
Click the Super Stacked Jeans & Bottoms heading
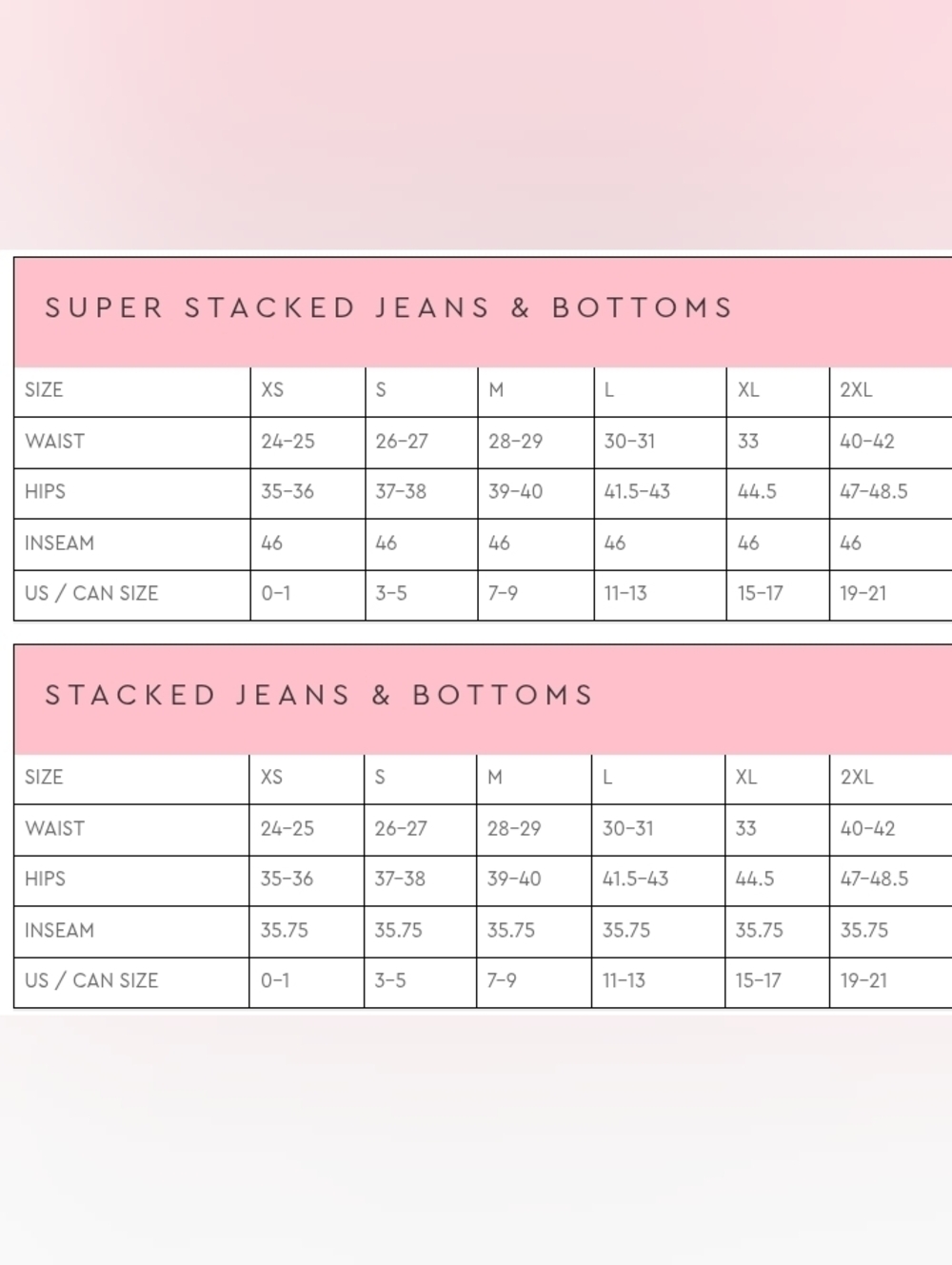click(388, 308)
